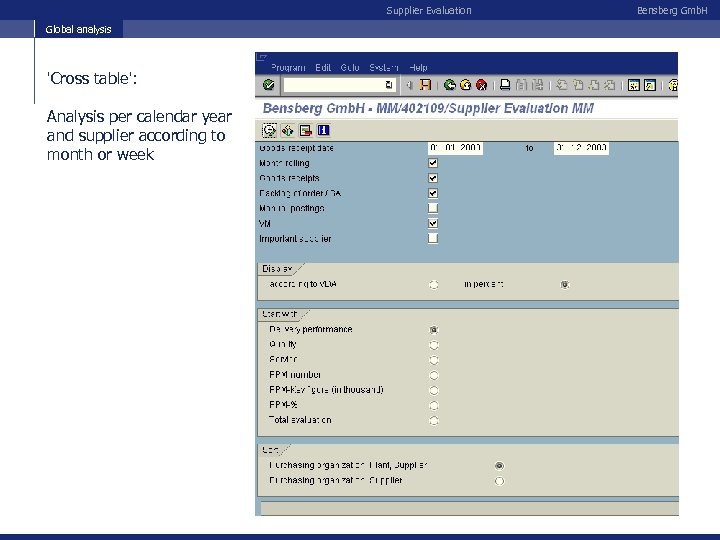The height and width of the screenshot is (540, 720).
Task: Click the Create Shortcut icon
Action: pos(650,85)
